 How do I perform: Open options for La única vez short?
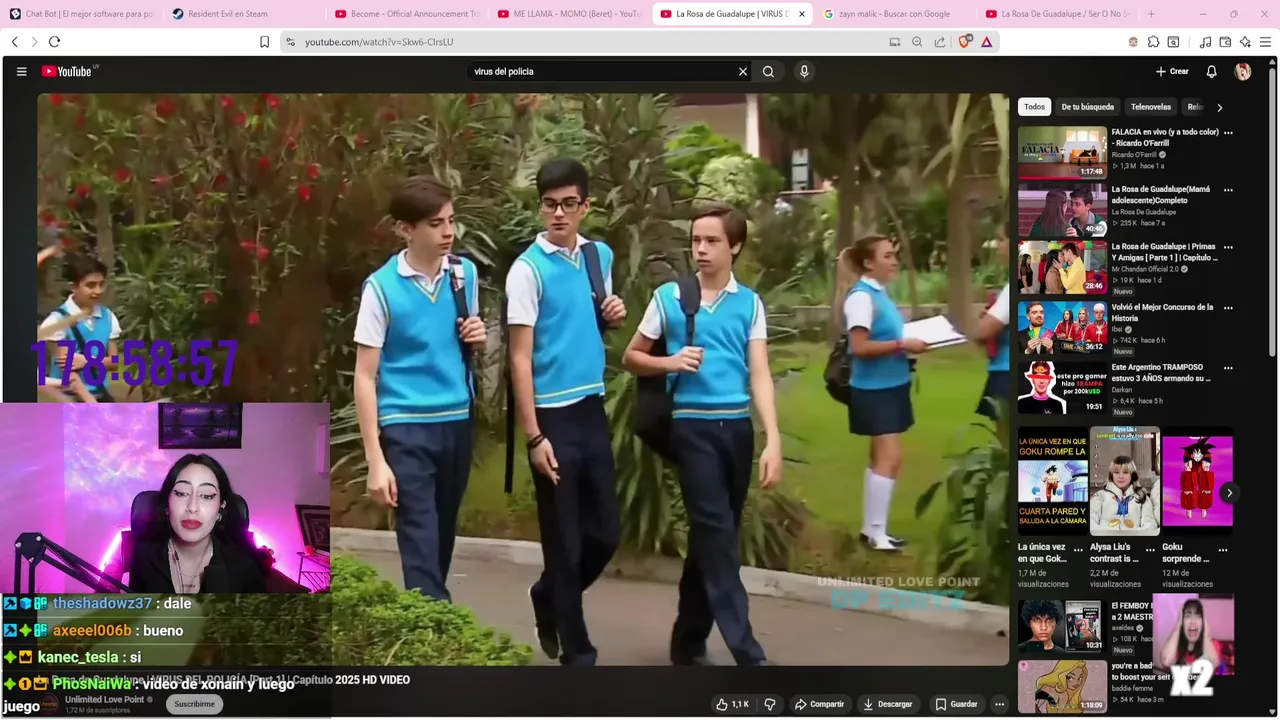point(1078,549)
